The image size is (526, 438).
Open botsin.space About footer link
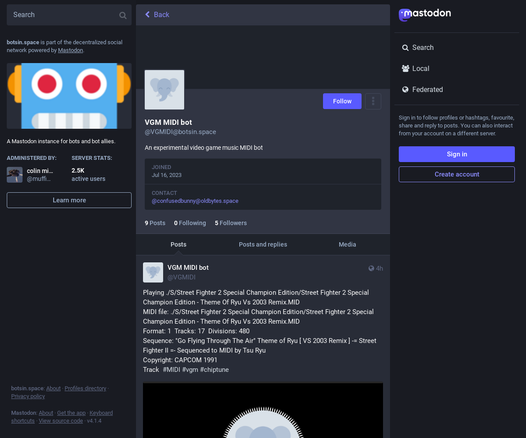point(53,388)
